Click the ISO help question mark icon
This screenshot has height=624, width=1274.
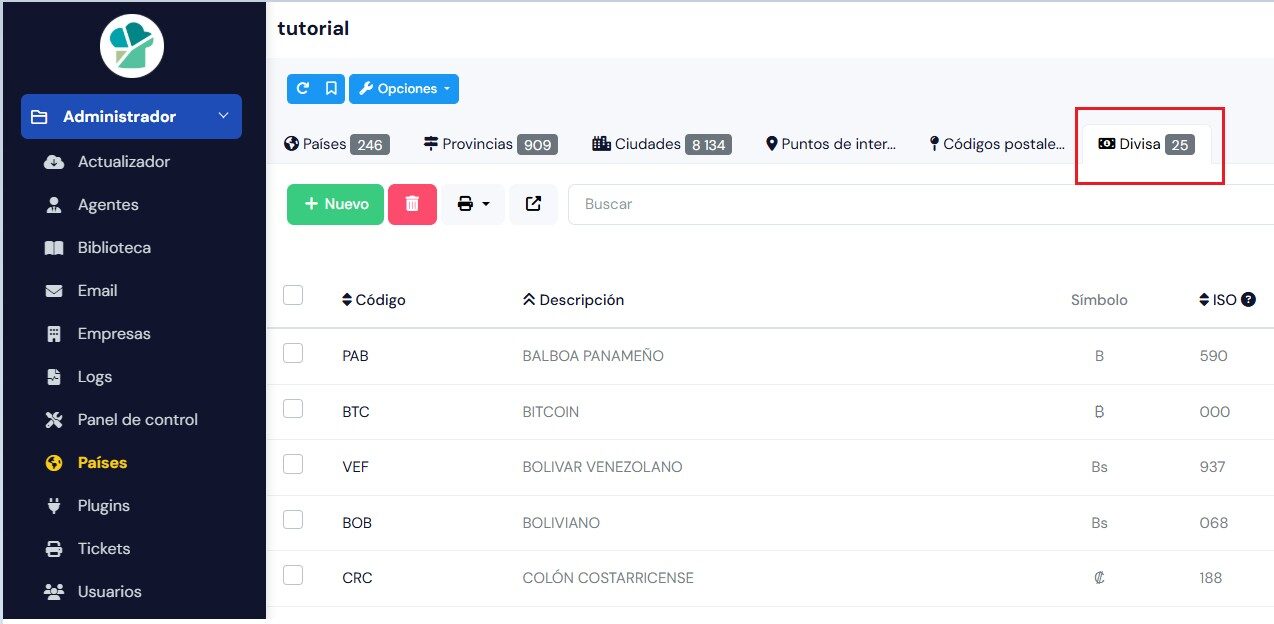click(x=1248, y=300)
